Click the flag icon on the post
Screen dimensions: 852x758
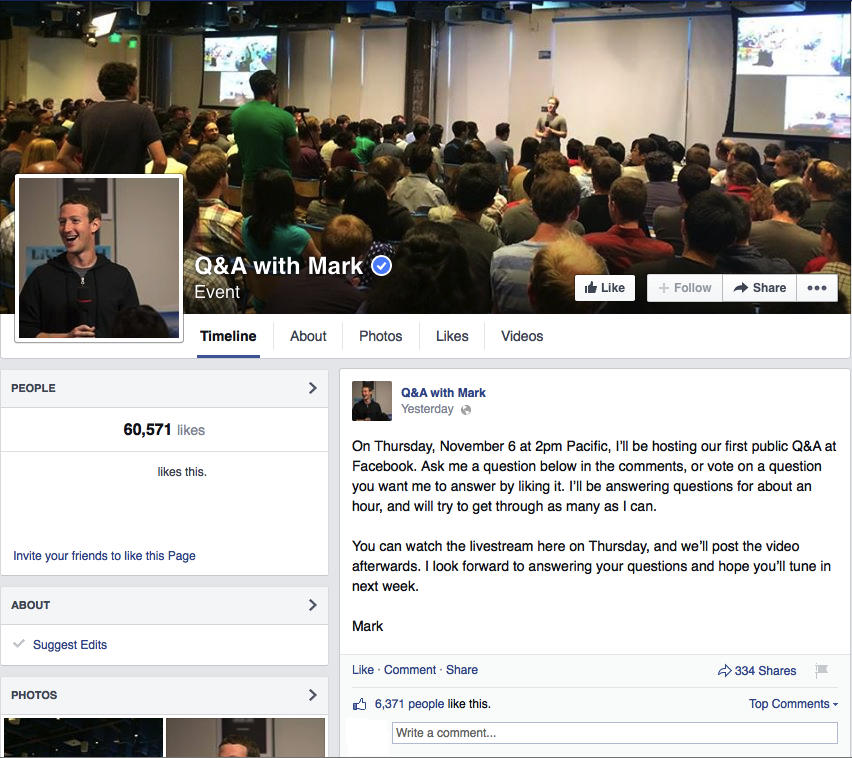coord(822,670)
